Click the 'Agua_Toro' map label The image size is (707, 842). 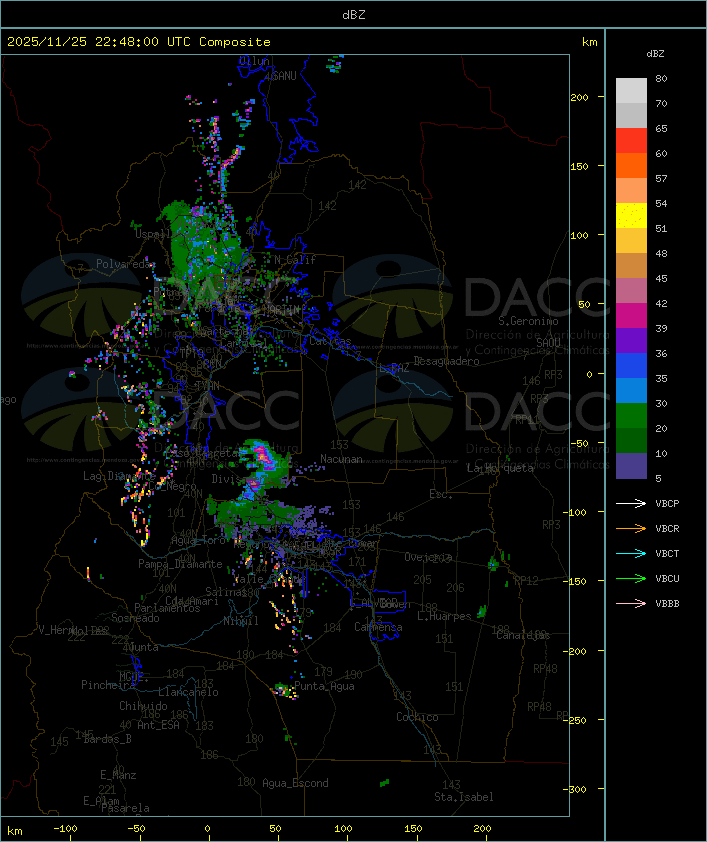tap(198, 540)
